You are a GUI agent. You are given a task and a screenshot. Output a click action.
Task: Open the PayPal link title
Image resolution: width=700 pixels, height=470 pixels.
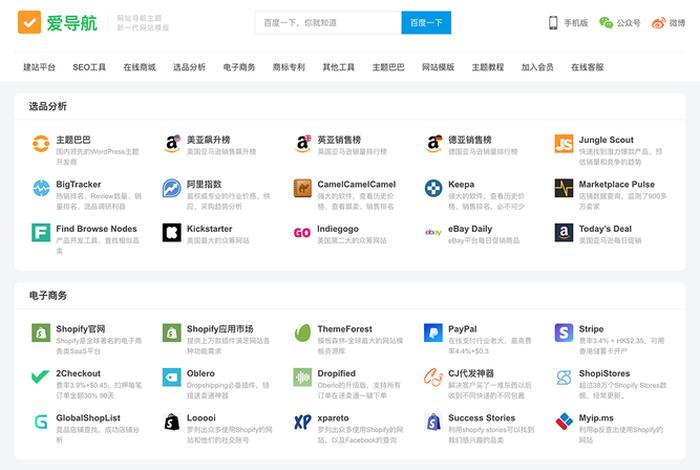(462, 329)
